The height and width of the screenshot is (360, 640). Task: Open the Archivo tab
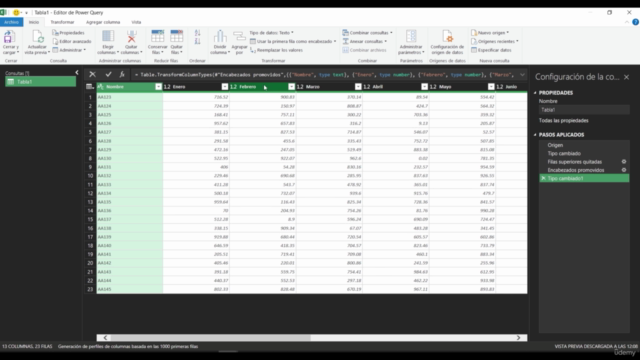pos(11,22)
